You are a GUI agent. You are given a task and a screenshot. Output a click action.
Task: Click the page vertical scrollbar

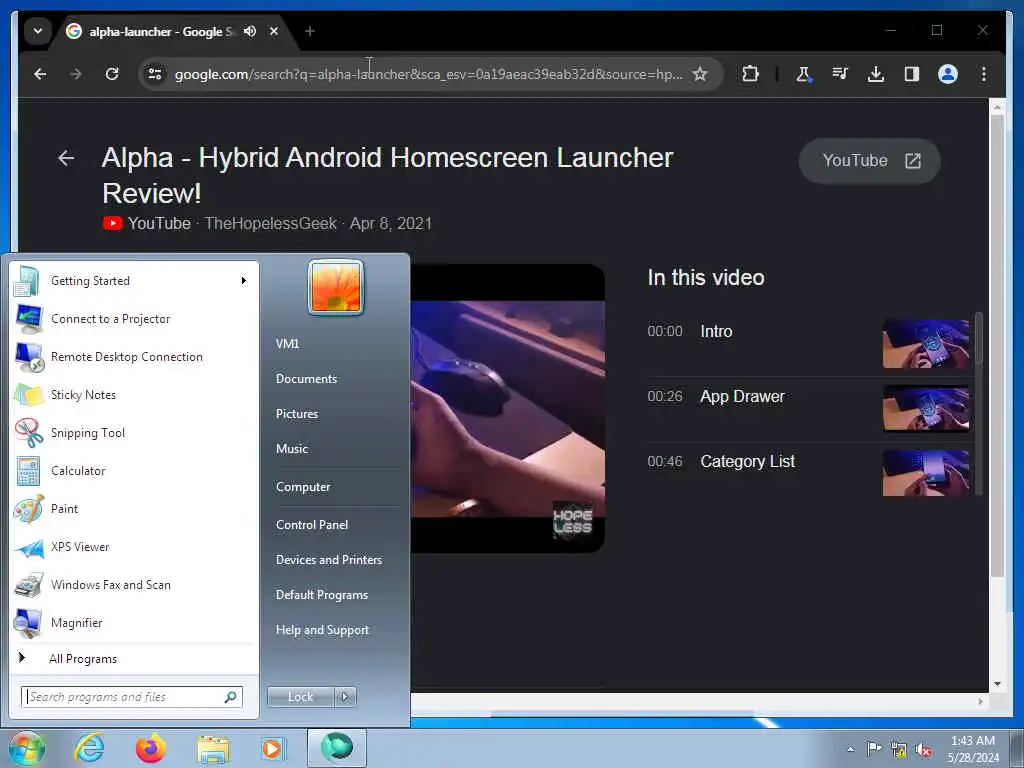(x=997, y=345)
